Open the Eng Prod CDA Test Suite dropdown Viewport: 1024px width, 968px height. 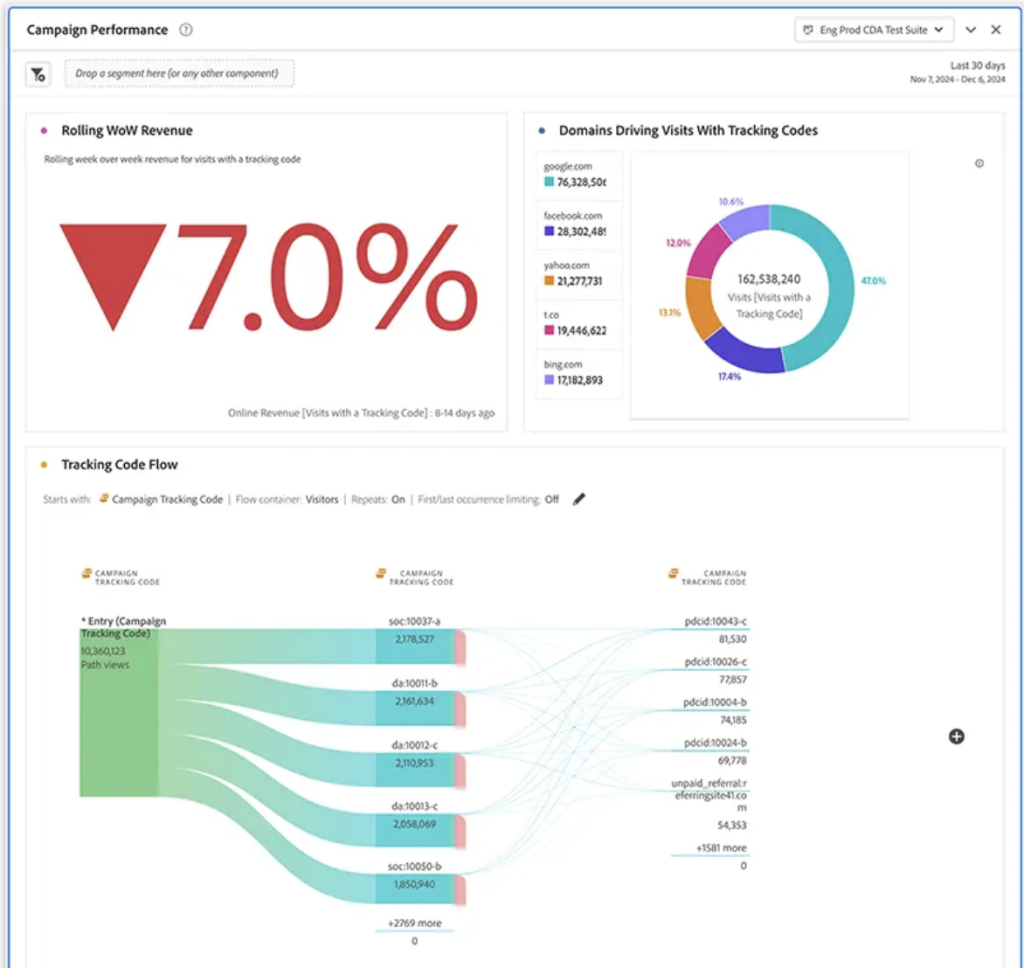pyautogui.click(x=873, y=29)
